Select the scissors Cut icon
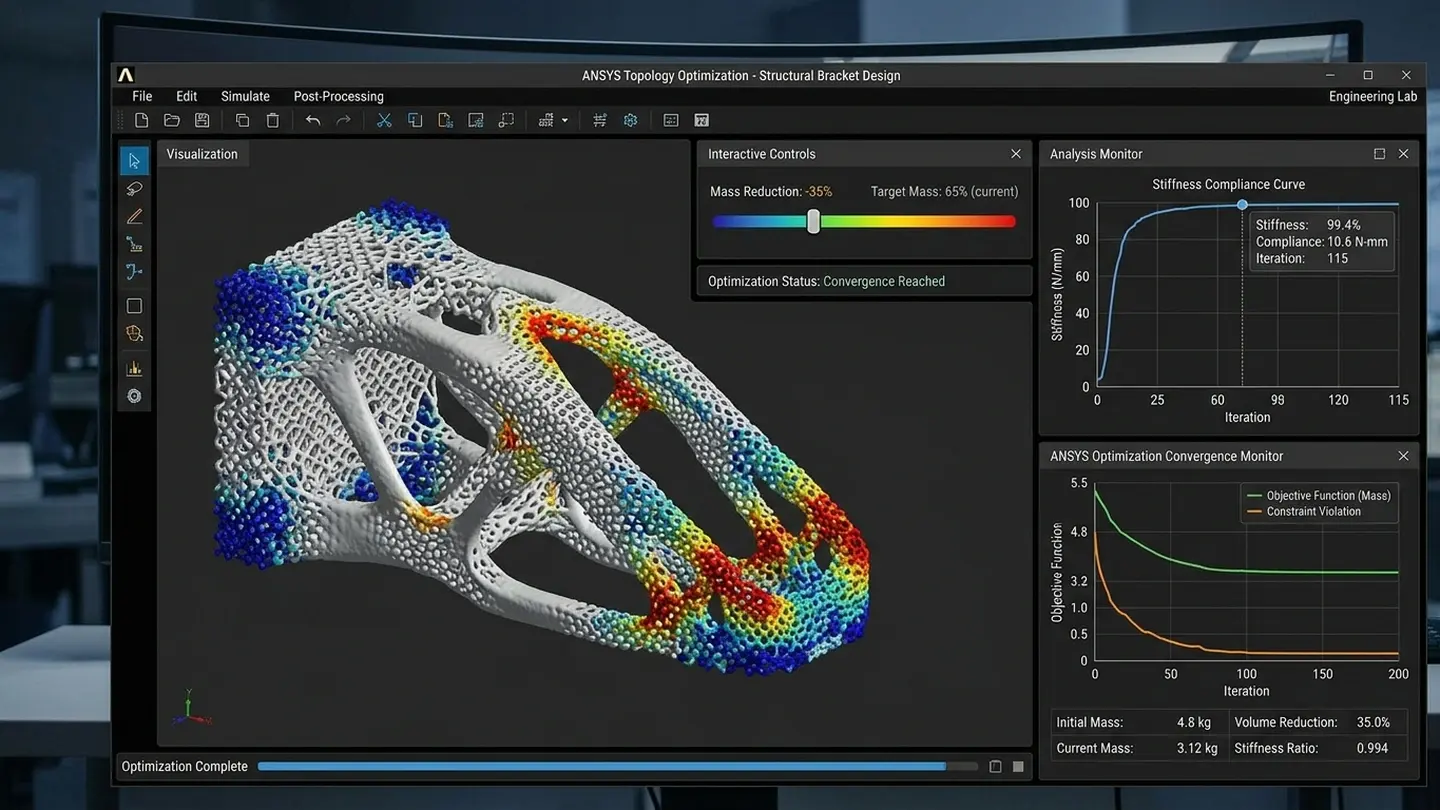Screen dimensions: 1440x810 tap(384, 120)
